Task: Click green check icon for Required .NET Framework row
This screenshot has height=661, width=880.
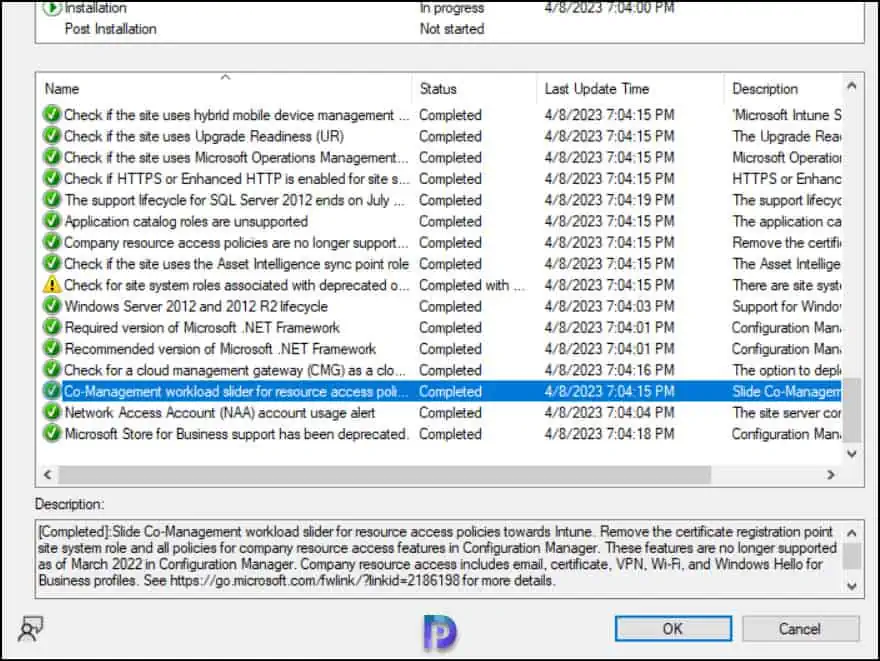Action: pos(52,328)
